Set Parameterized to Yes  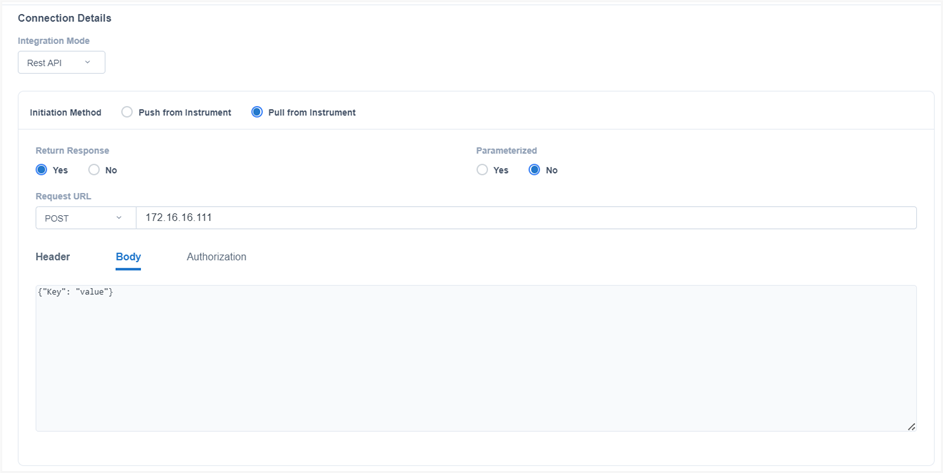[482, 170]
